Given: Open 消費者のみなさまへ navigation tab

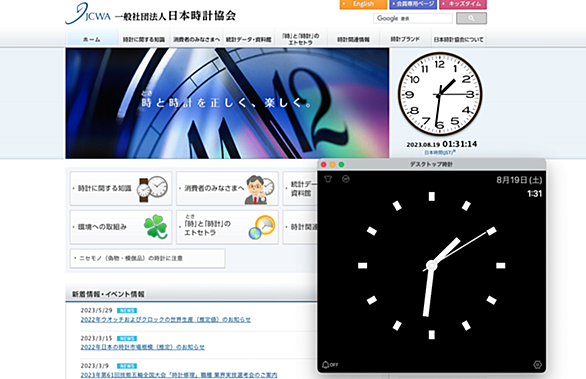Looking at the screenshot, I should click(x=196, y=39).
